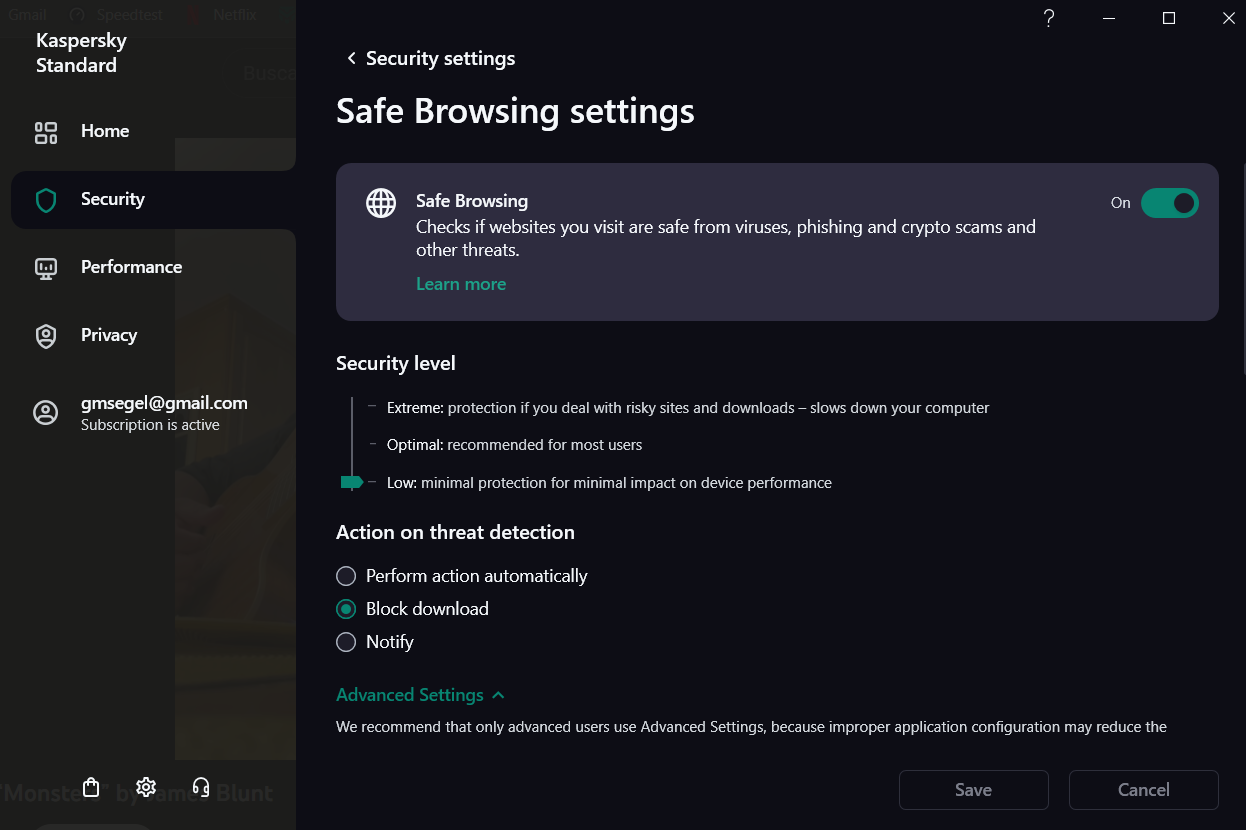Turn off the Safe Browsing switch
The height and width of the screenshot is (830, 1246).
pos(1170,203)
